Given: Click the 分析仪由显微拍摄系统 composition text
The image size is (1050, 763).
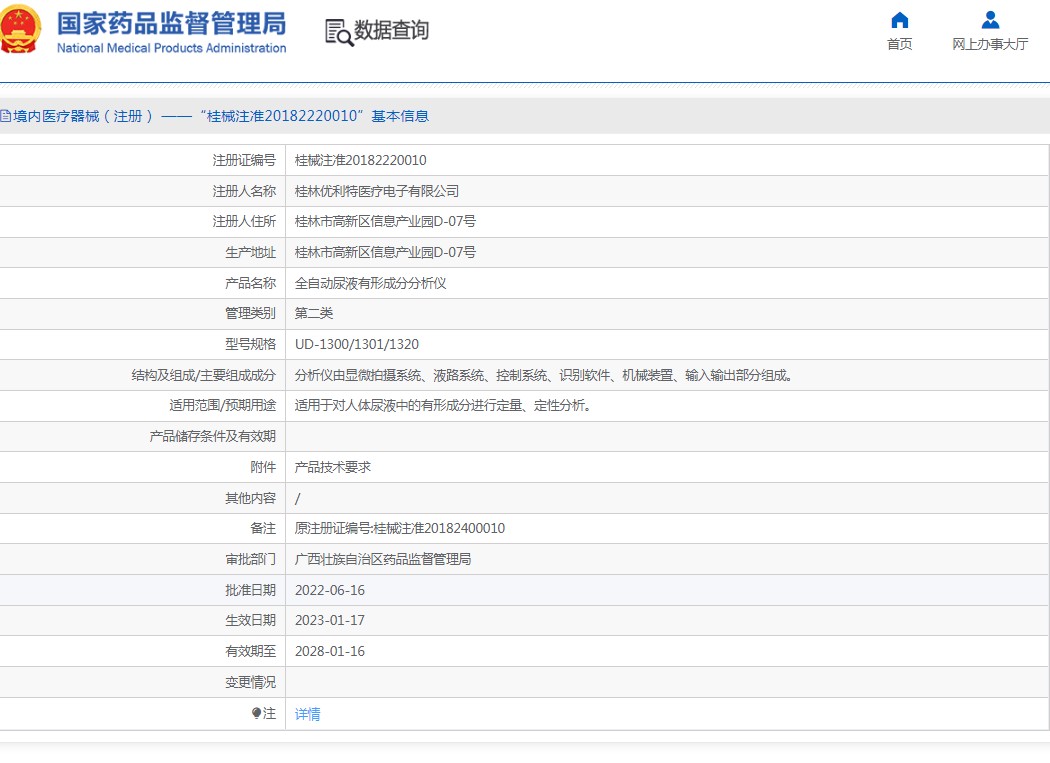Looking at the screenshot, I should click(x=544, y=375).
